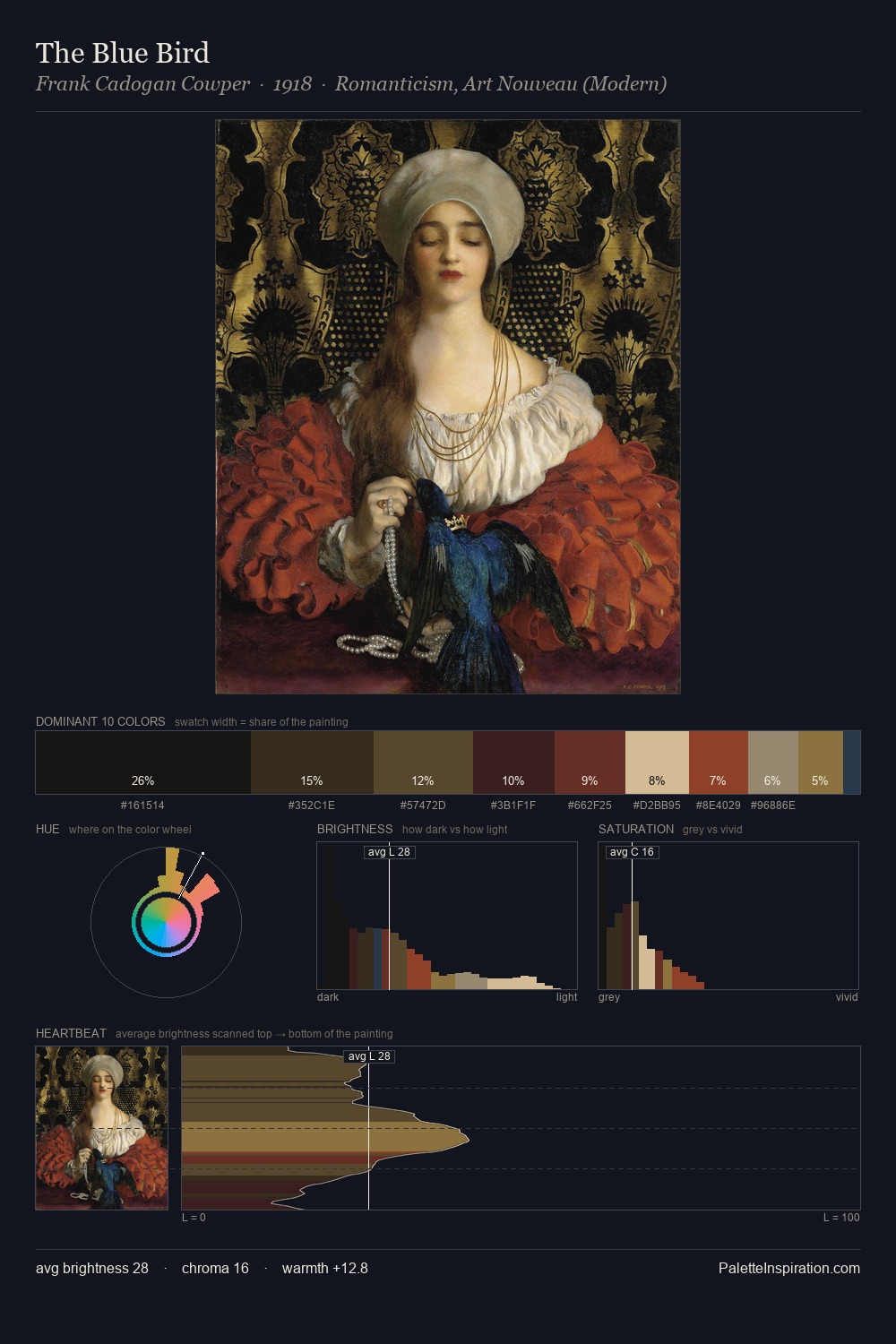Viewport: 896px width, 1344px height.
Task: Click the PaletteInspiration.com link
Action: point(789,1268)
